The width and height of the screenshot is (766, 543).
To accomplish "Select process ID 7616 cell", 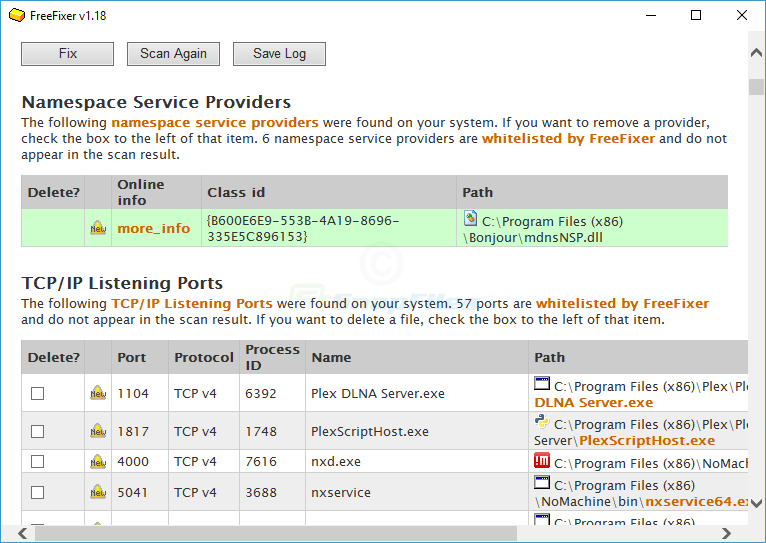I will 272,461.
